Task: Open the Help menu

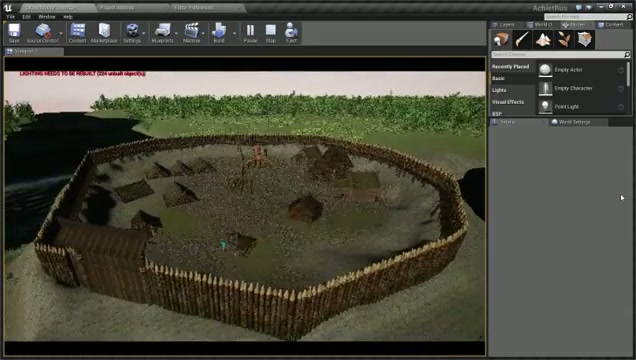Action: coord(68,17)
